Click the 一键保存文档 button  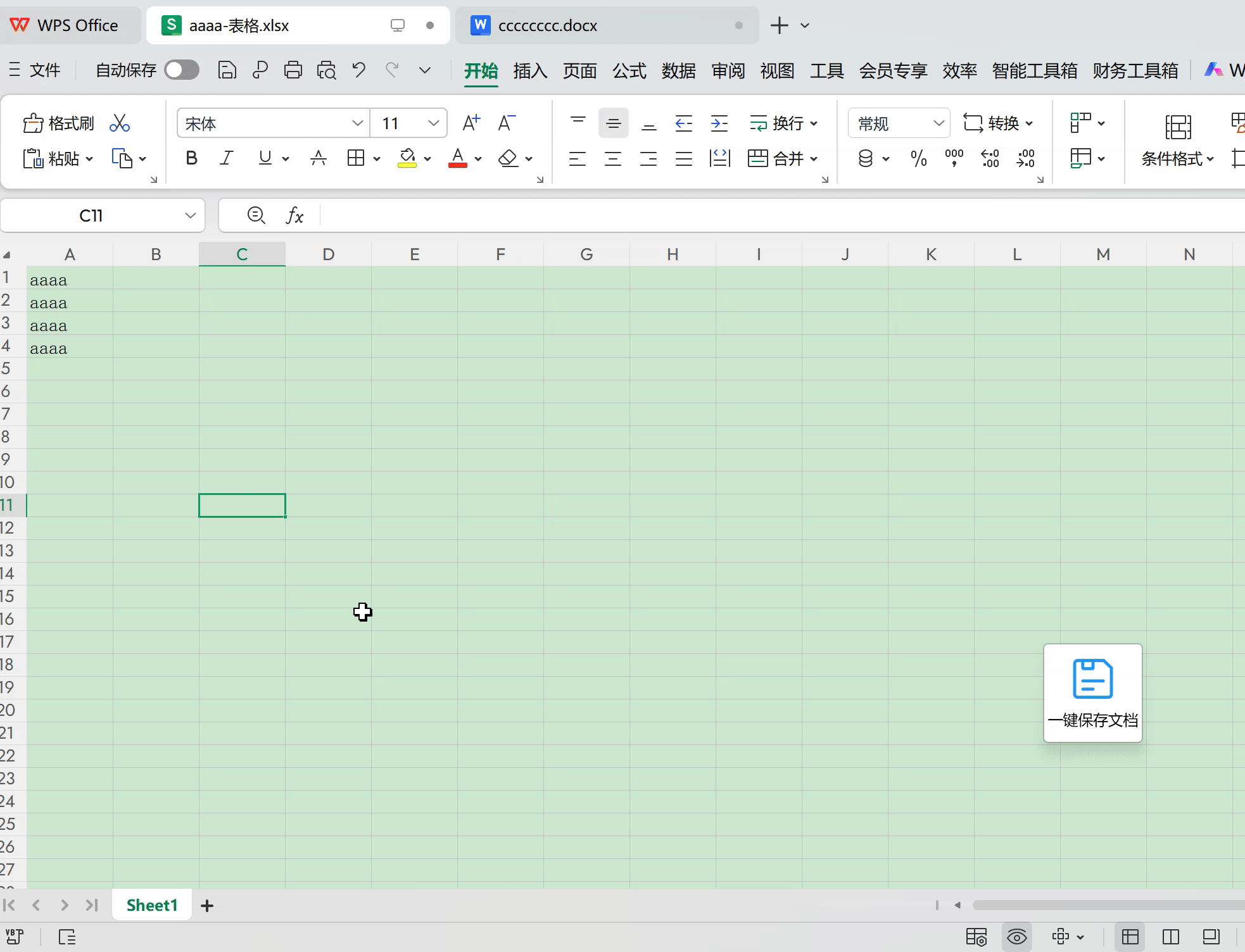coord(1092,692)
